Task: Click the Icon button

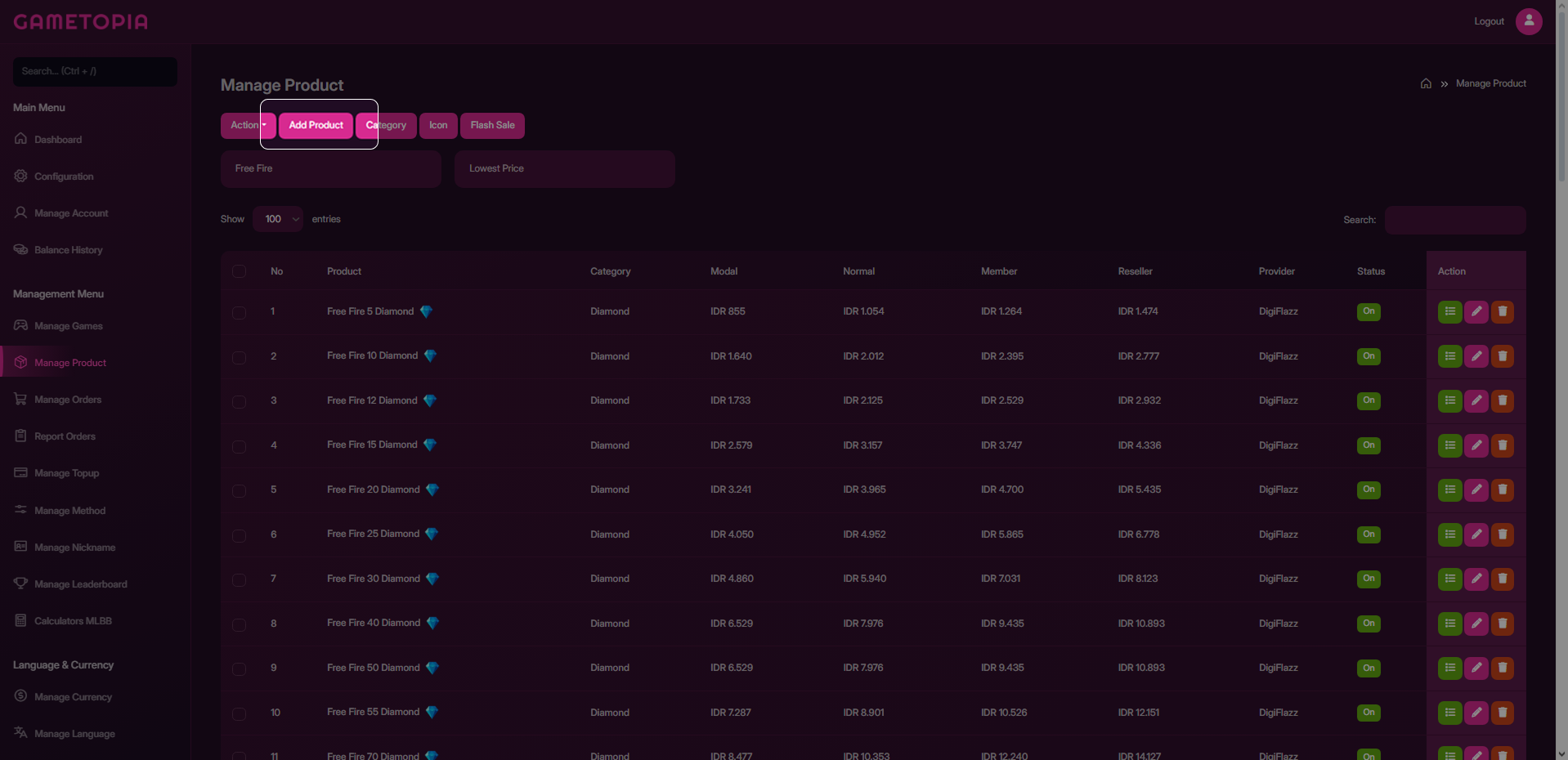Action: pyautogui.click(x=438, y=125)
